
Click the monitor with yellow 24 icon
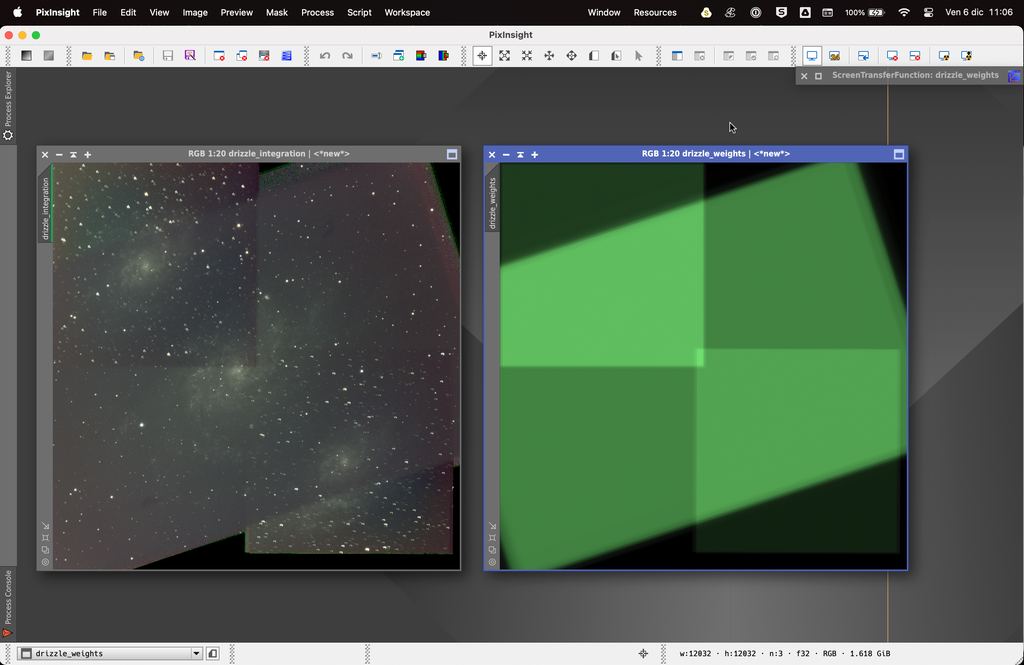click(x=835, y=56)
